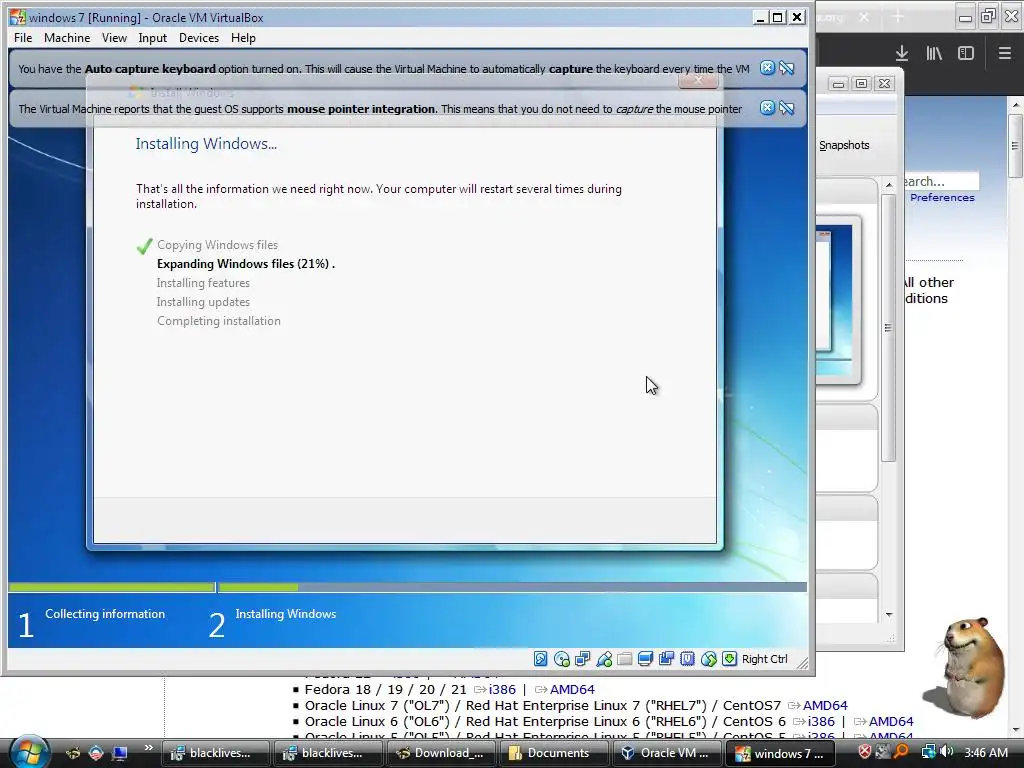
Task: Click the browser page vertical scrollbar thumb
Action: coord(1015,146)
